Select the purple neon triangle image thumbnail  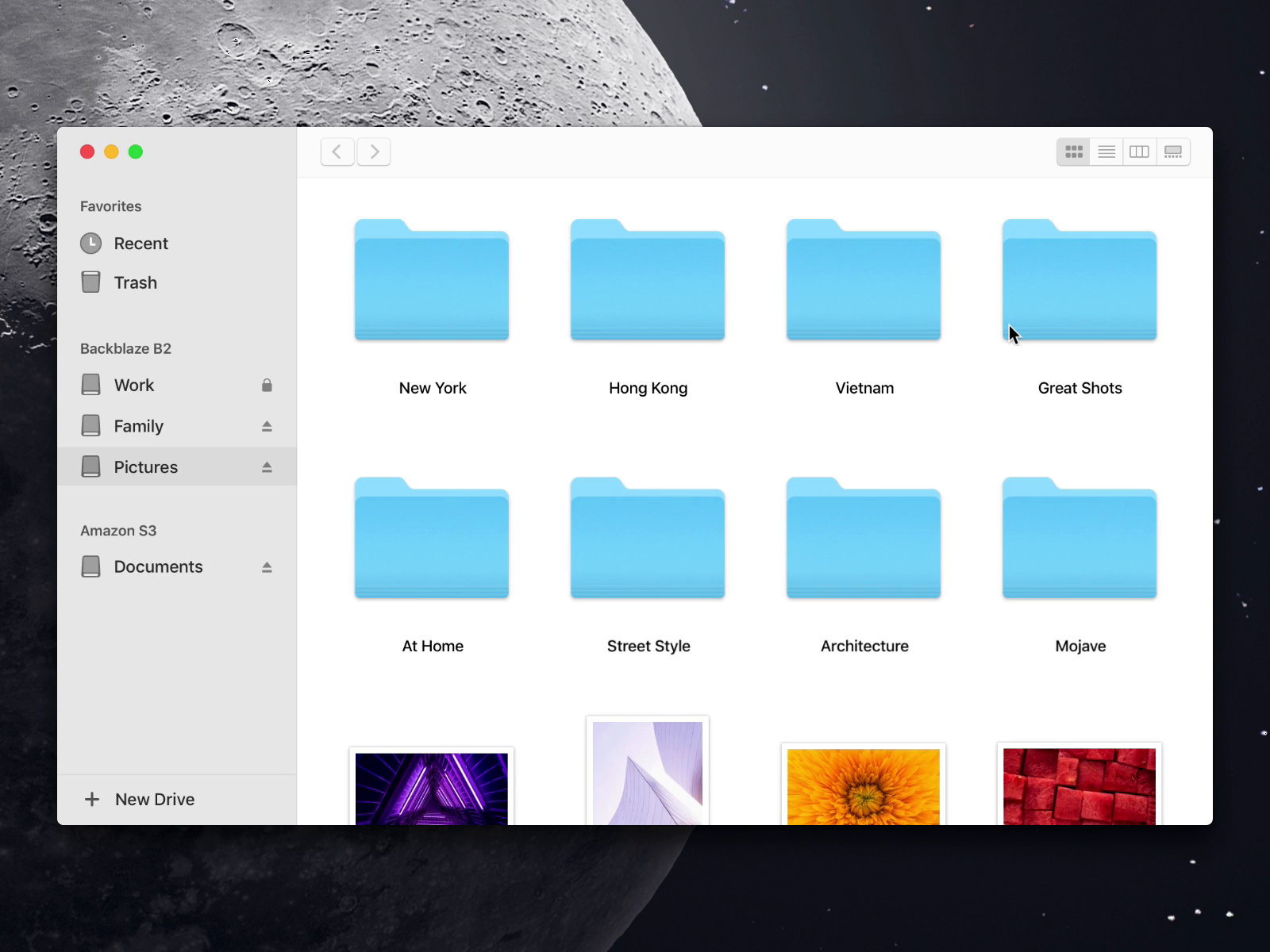[432, 788]
